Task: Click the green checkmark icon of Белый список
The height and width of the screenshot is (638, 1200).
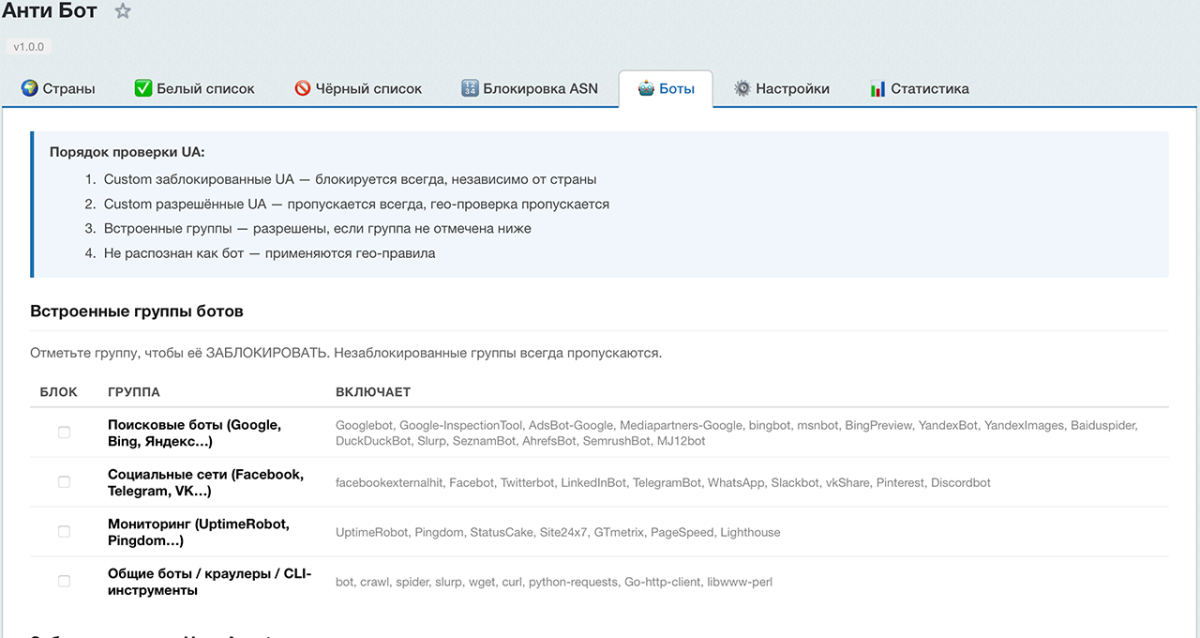Action: pyautogui.click(x=143, y=88)
